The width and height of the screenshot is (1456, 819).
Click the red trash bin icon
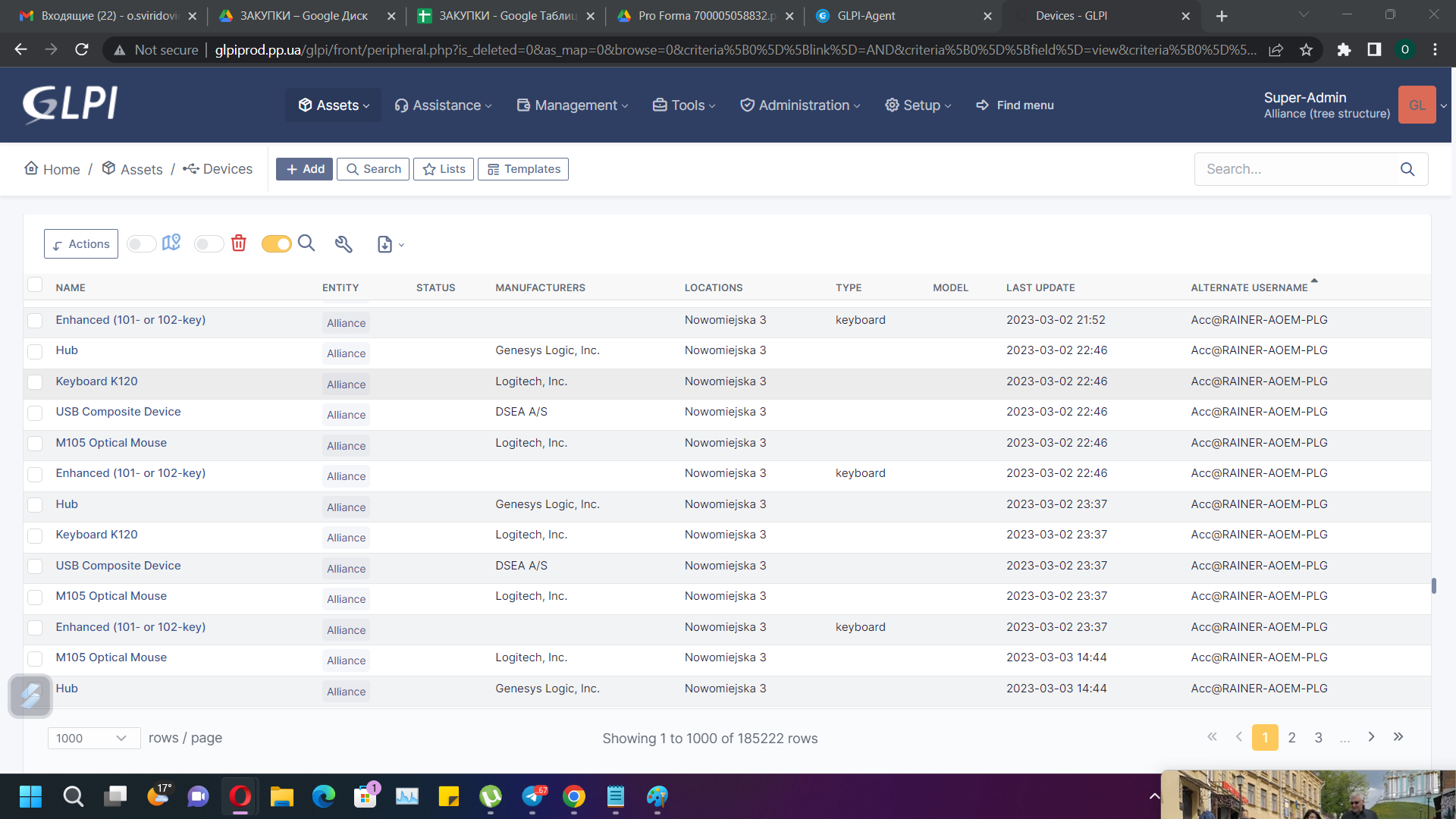coord(239,243)
